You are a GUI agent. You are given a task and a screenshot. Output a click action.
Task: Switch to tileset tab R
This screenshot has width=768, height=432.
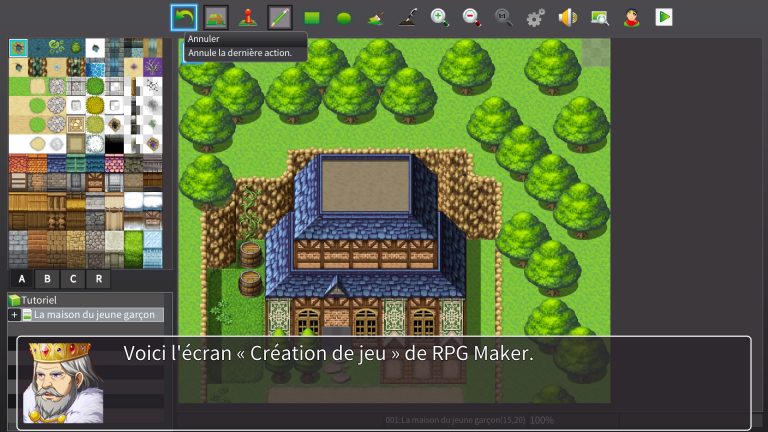(98, 279)
